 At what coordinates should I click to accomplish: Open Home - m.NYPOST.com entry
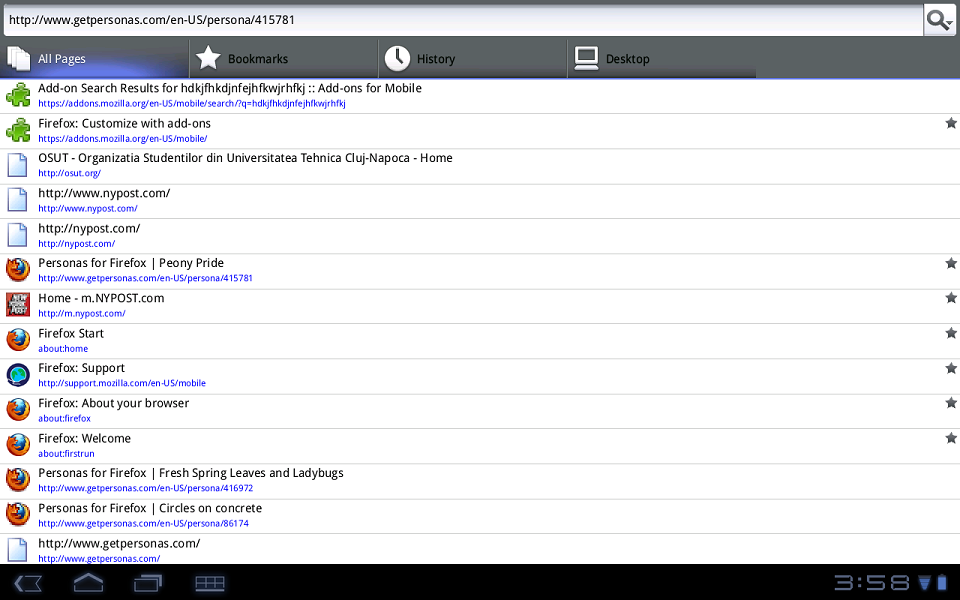pos(480,306)
